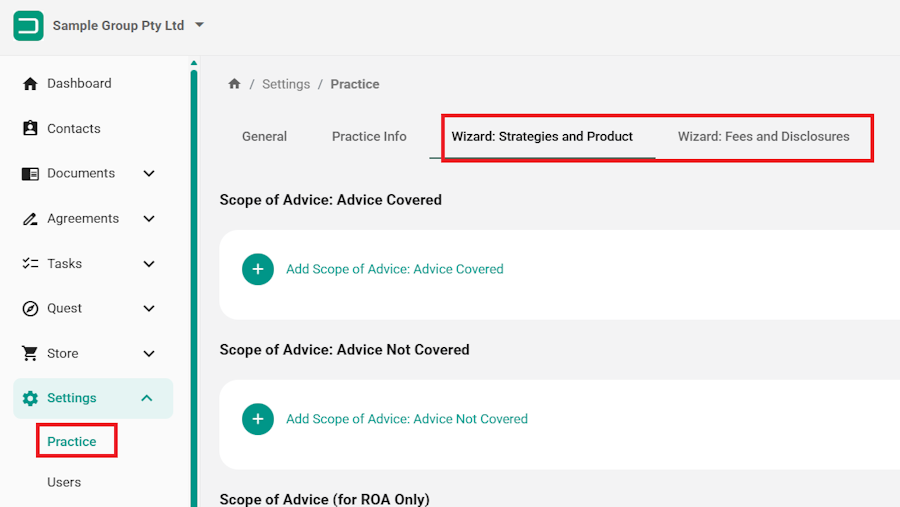The height and width of the screenshot is (507, 900).
Task: Open Wizard: Fees and Disclosures tab
Action: [x=763, y=137]
